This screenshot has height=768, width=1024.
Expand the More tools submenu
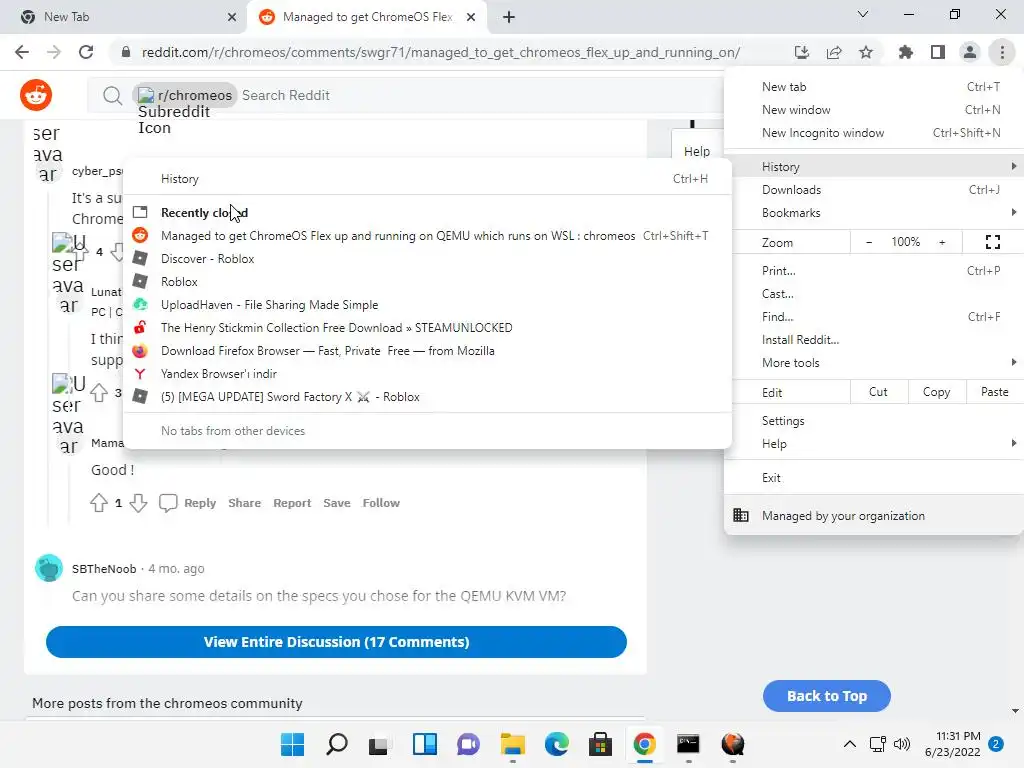[x=873, y=363]
